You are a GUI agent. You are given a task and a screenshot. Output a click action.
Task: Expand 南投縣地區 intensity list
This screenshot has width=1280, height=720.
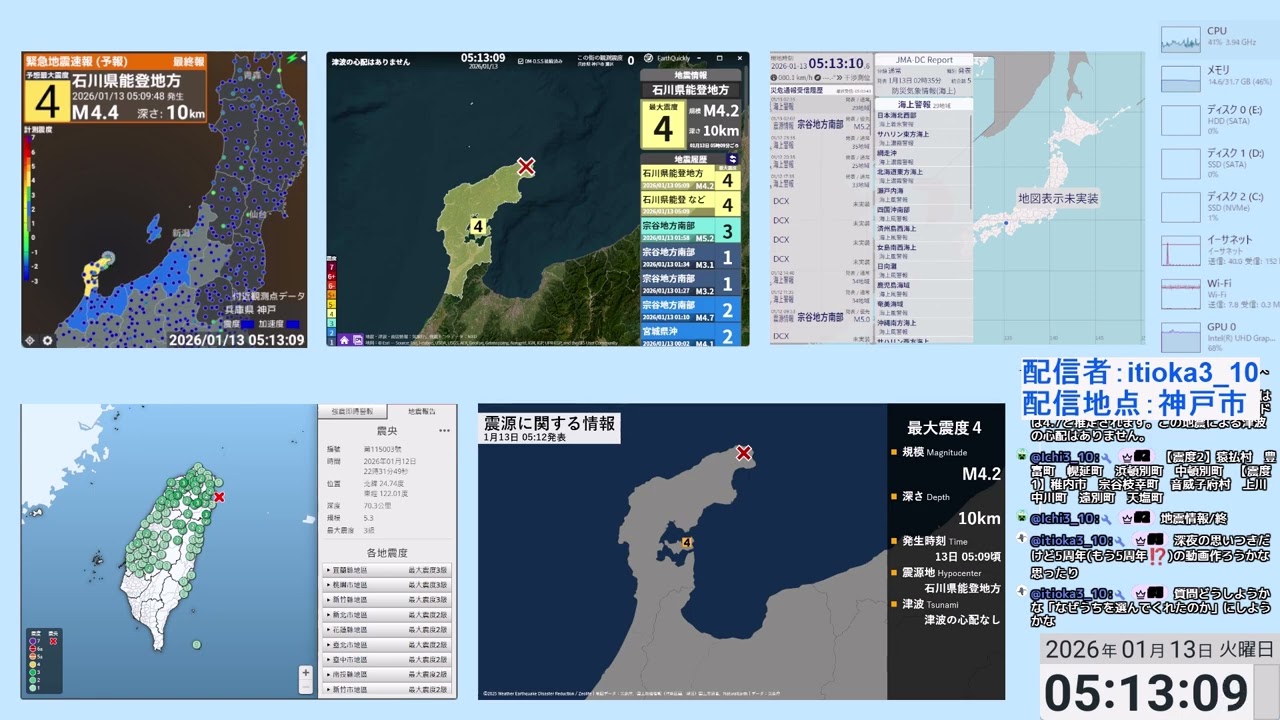pos(386,675)
